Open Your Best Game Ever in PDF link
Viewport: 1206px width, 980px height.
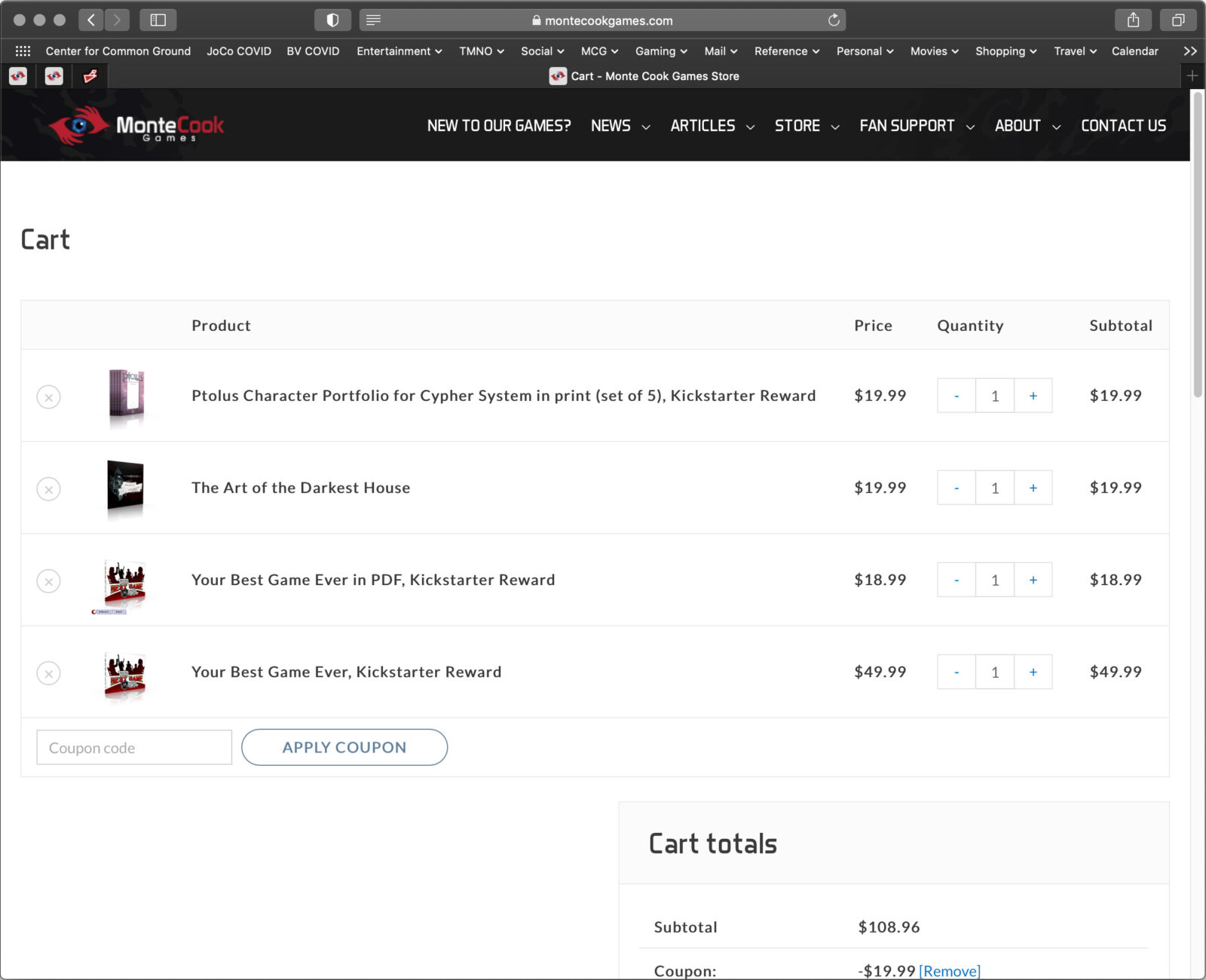373,580
